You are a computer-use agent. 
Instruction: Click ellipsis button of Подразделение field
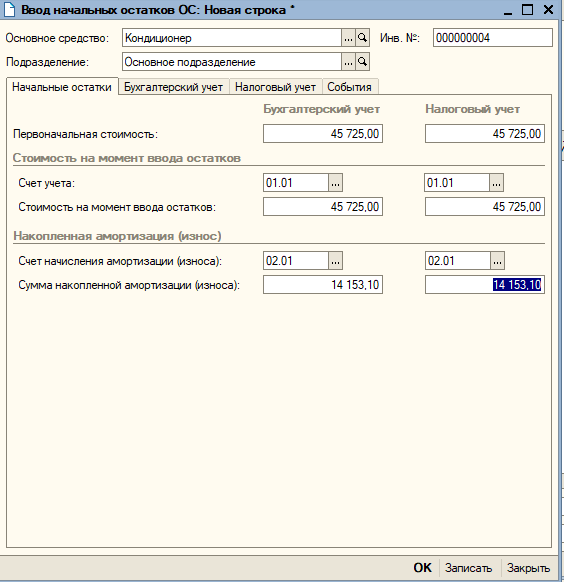348,62
